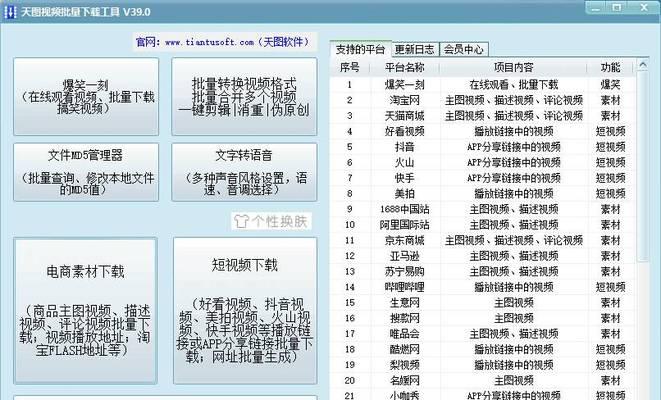This screenshot has width=661, height=400.
Task: Select the 生意网 platform row
Action: [483, 303]
